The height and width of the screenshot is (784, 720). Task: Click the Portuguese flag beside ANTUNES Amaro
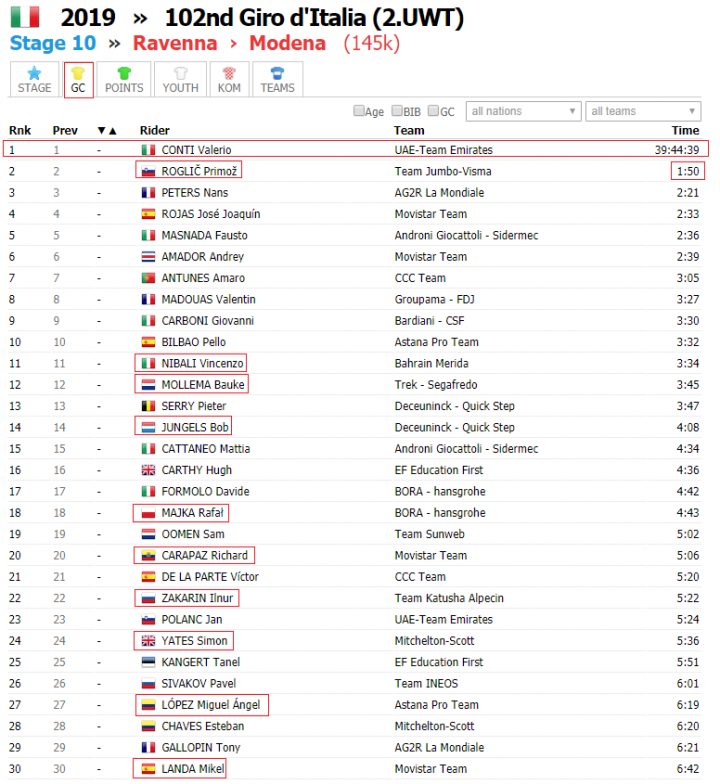[x=148, y=278]
